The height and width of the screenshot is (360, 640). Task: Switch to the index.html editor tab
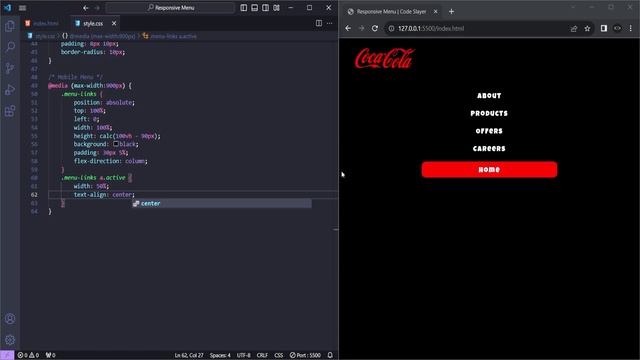(45, 23)
